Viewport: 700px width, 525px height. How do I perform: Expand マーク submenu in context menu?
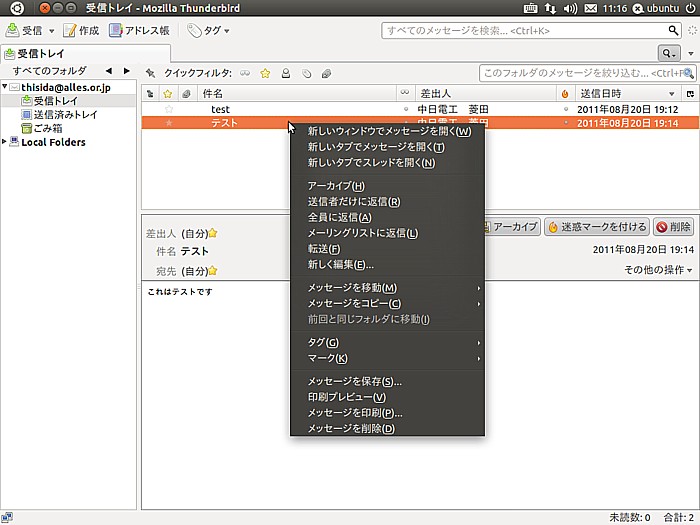(388, 358)
